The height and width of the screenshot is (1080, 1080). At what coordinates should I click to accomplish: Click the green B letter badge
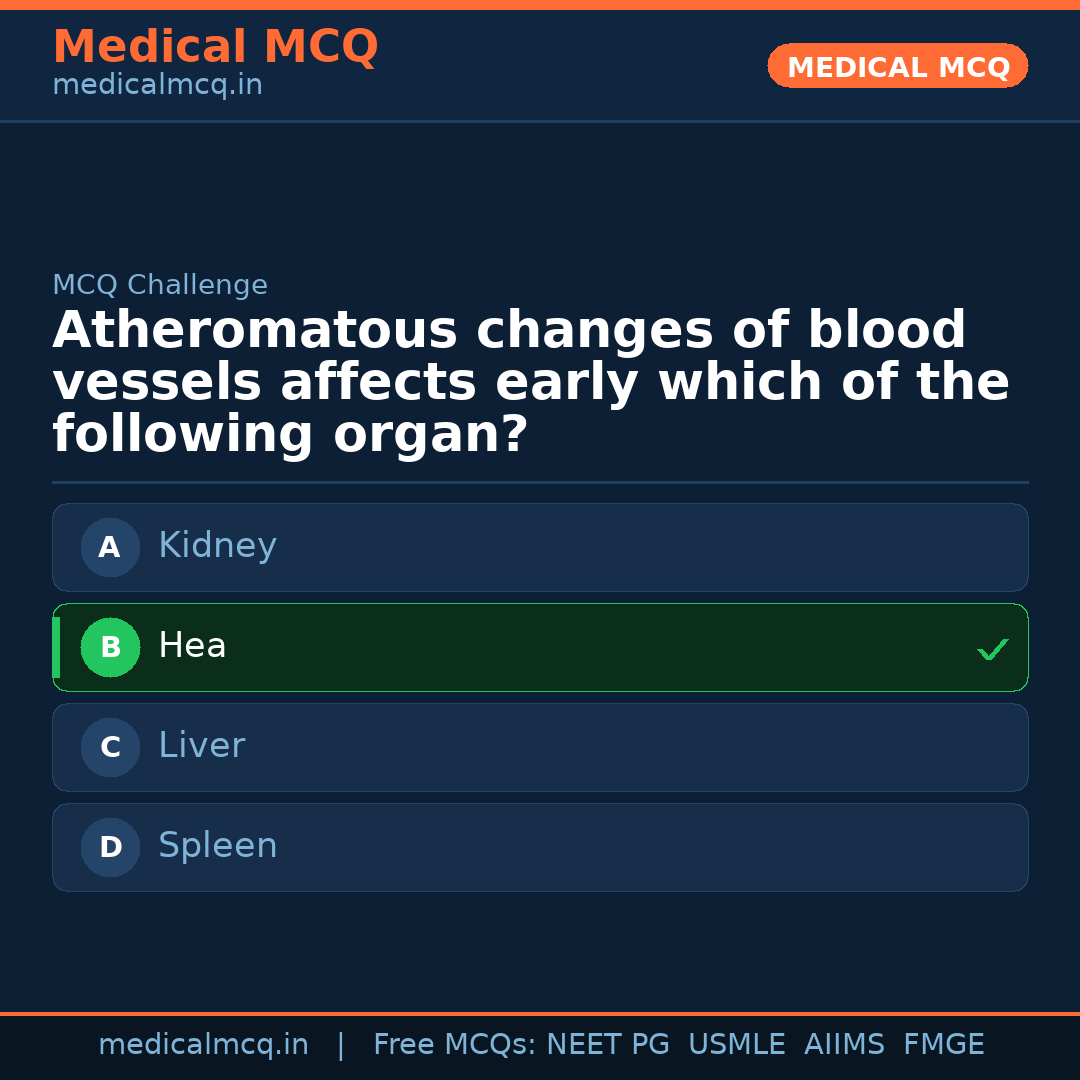point(110,647)
